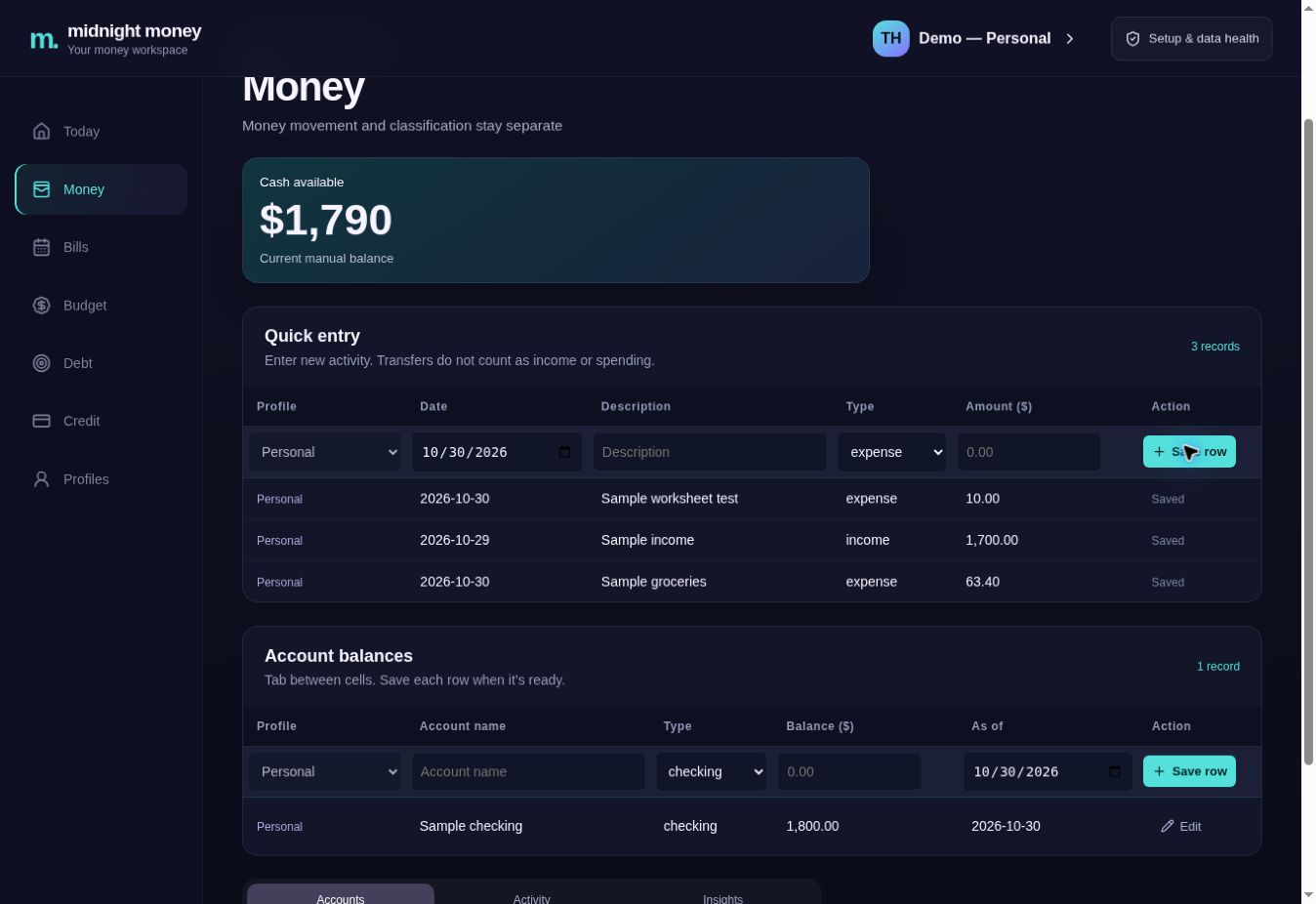Viewport: 1316px width, 904px height.
Task: Click pencil Edit icon for Sample checking
Action: (1168, 826)
